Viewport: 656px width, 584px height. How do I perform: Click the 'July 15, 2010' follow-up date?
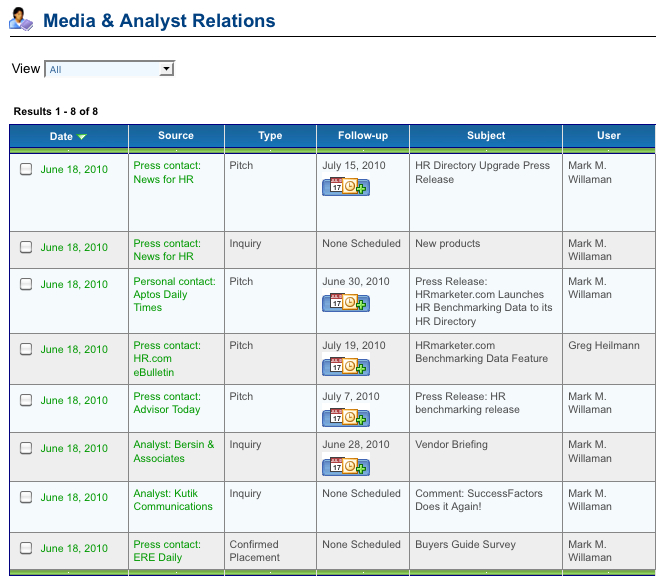point(354,166)
